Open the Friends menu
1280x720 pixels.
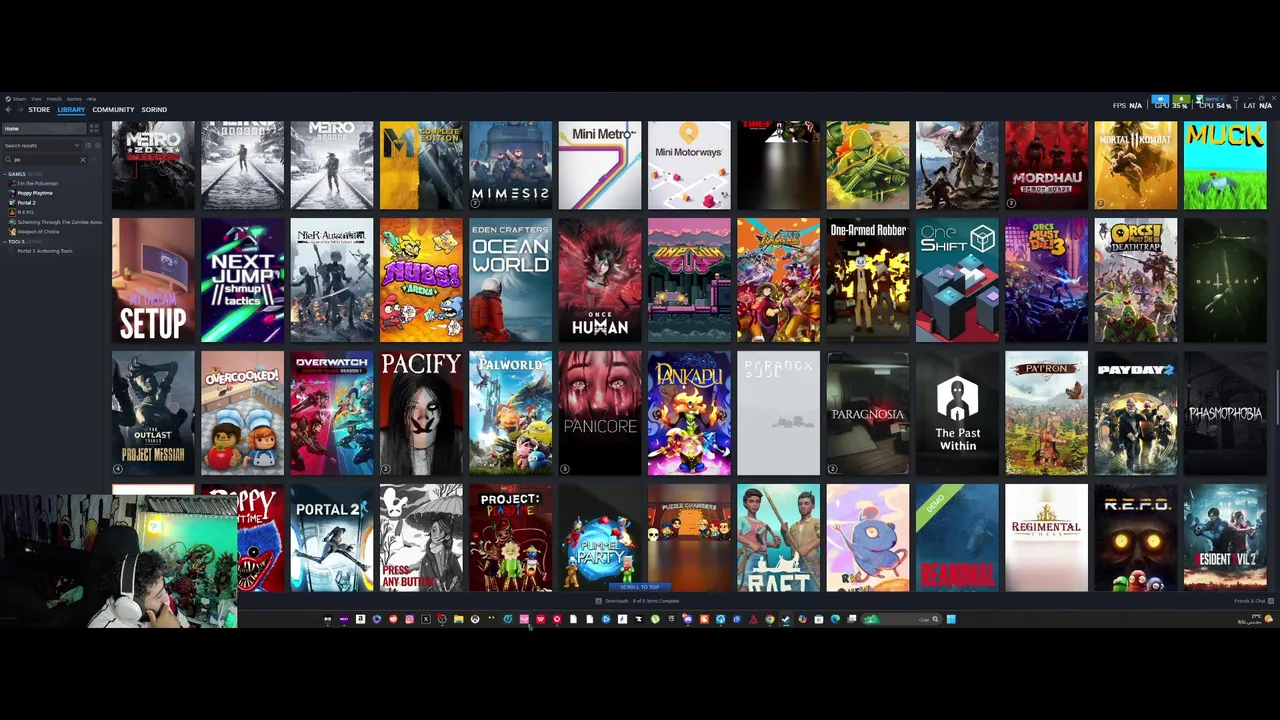pos(54,99)
